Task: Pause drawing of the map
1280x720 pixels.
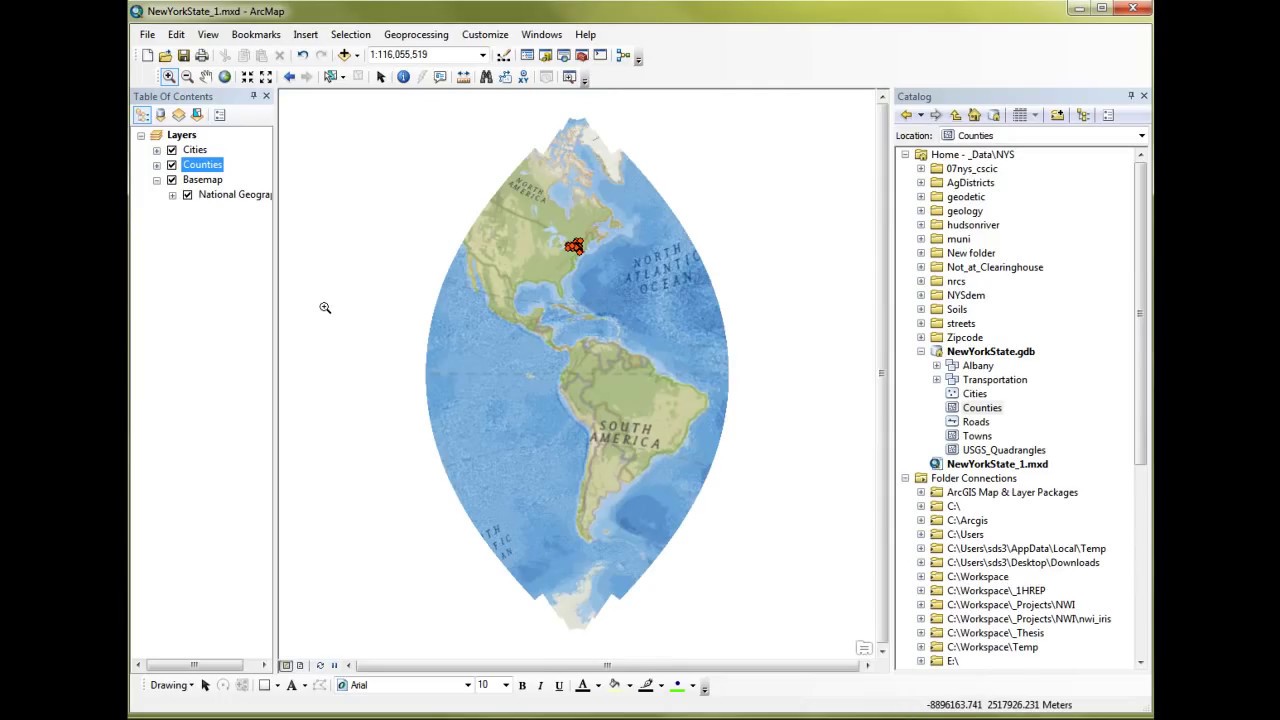Action: [x=334, y=665]
